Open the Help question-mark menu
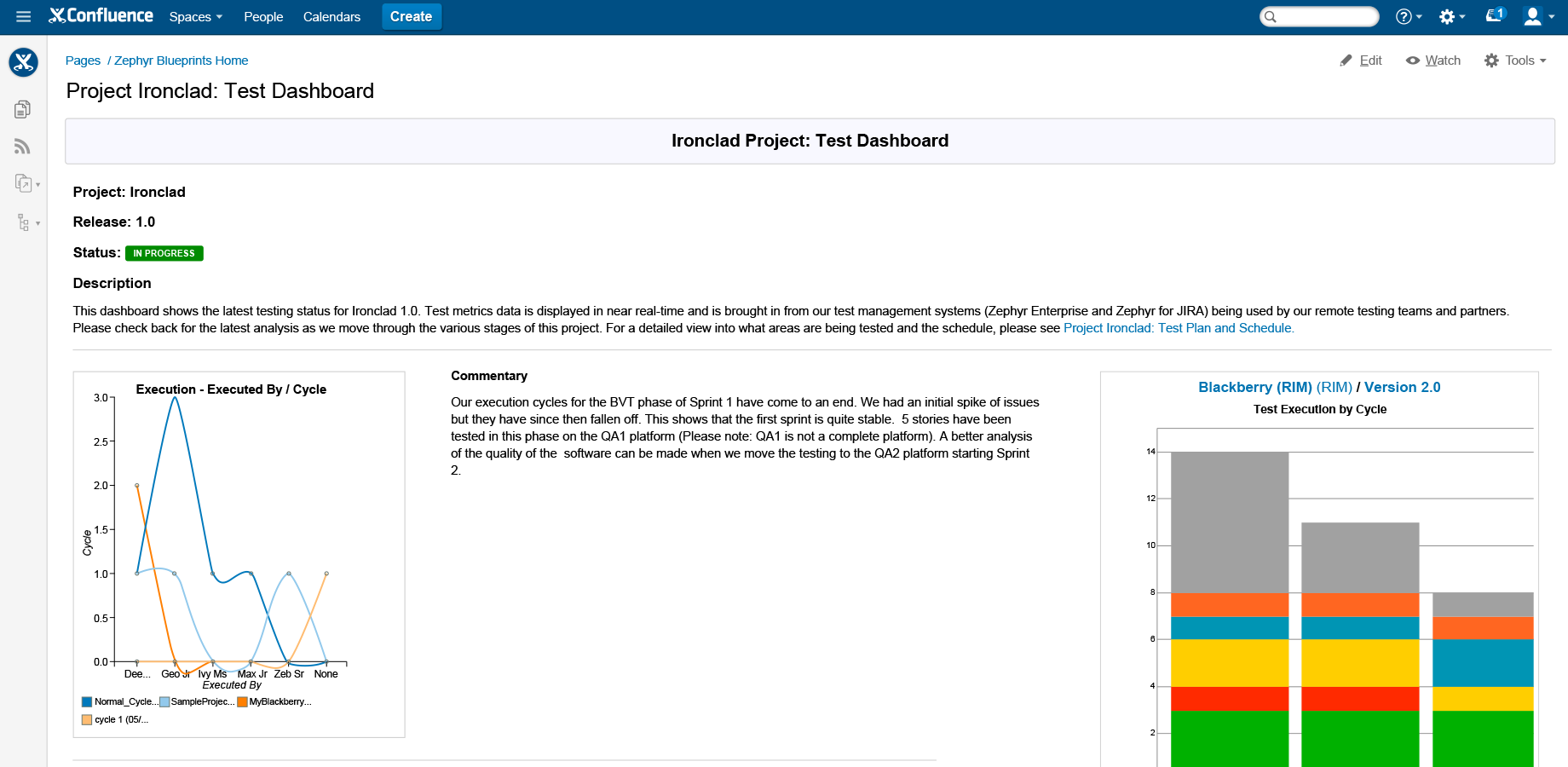The height and width of the screenshot is (767, 1568). coord(1409,16)
